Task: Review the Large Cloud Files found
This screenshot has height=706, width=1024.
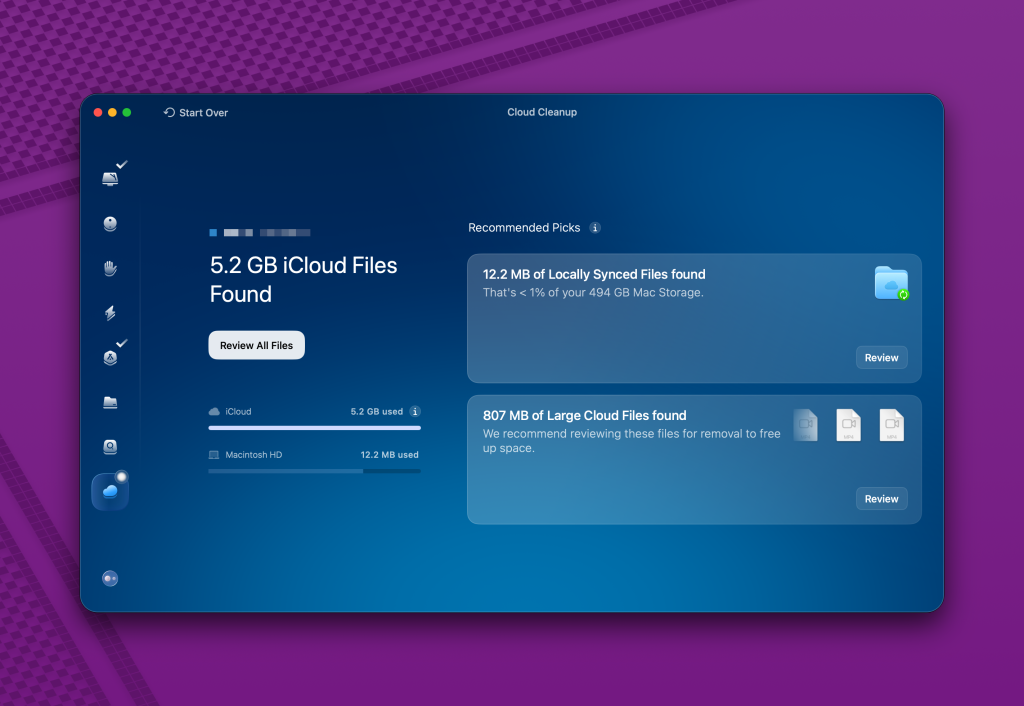Action: click(x=881, y=498)
